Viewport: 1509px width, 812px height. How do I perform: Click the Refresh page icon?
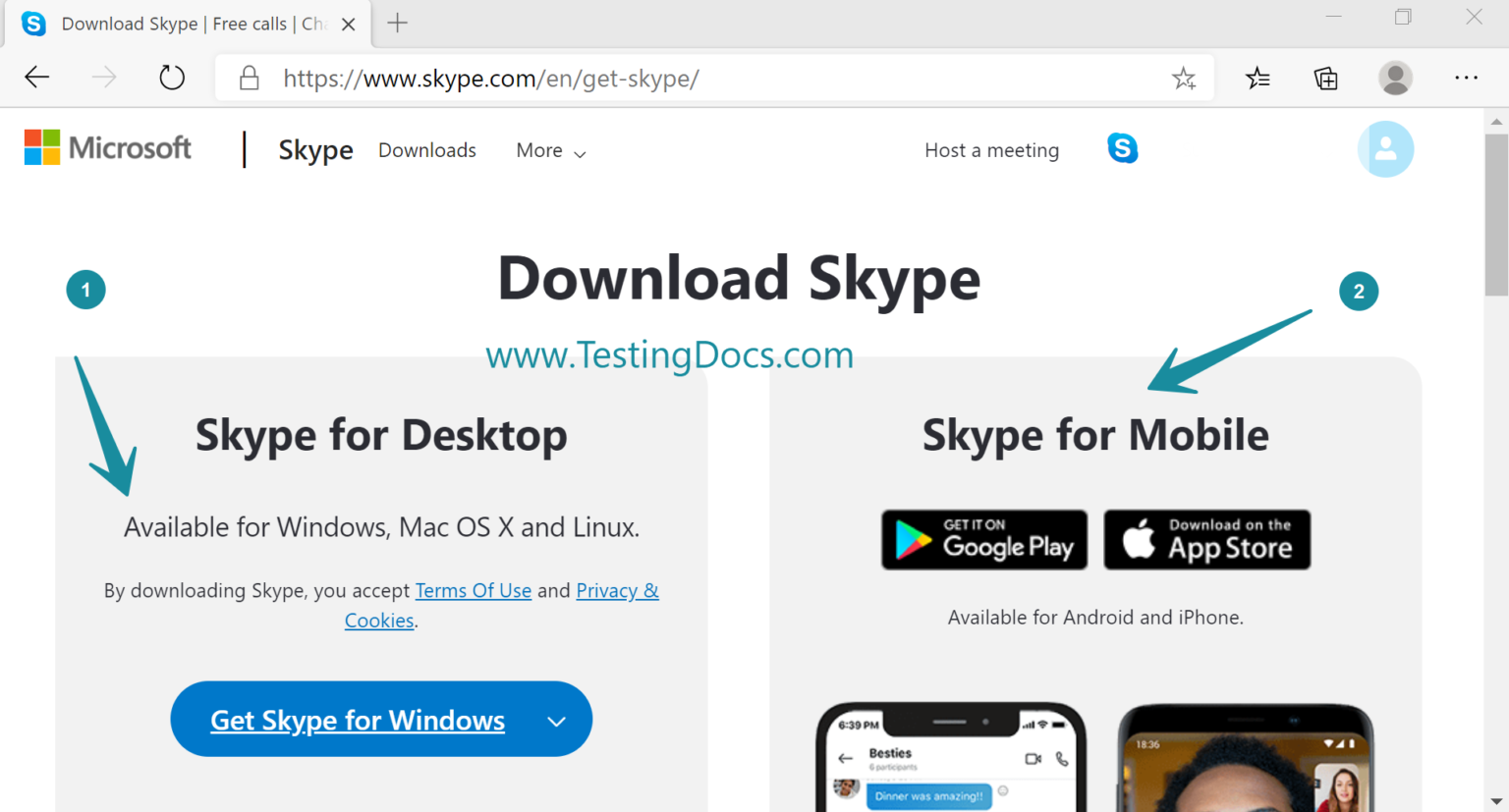click(x=171, y=78)
